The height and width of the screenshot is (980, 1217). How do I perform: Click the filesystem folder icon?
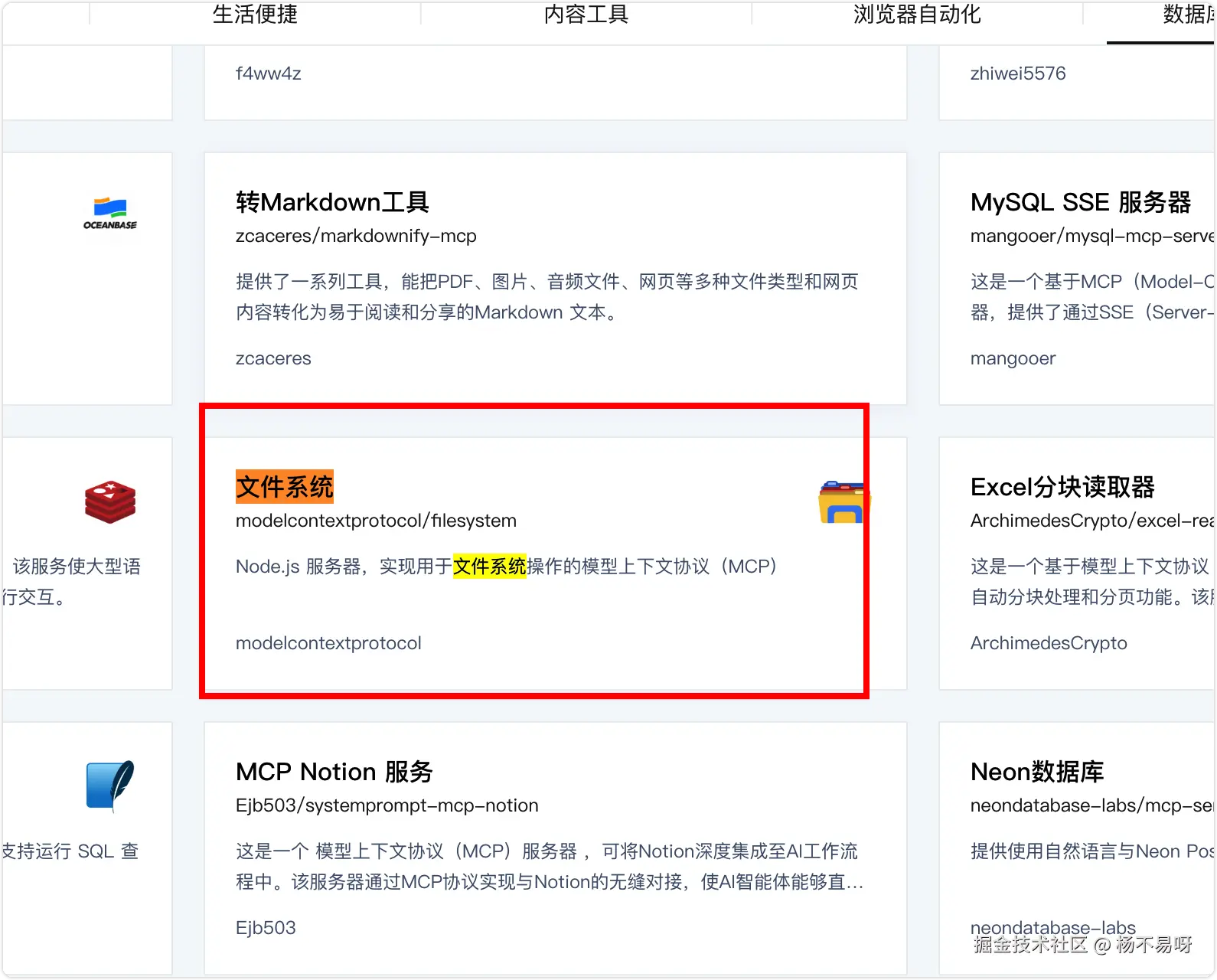point(844,502)
